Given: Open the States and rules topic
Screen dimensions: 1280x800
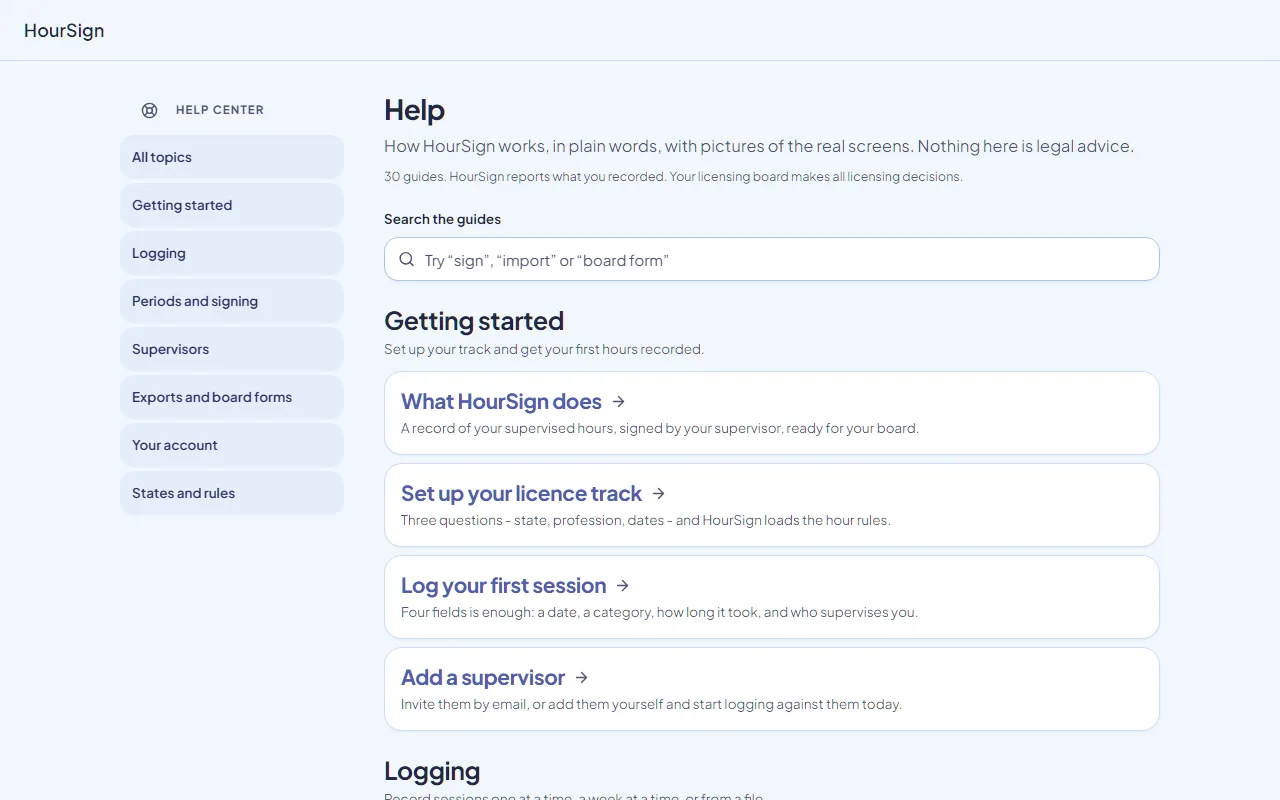Looking at the screenshot, I should [x=232, y=493].
